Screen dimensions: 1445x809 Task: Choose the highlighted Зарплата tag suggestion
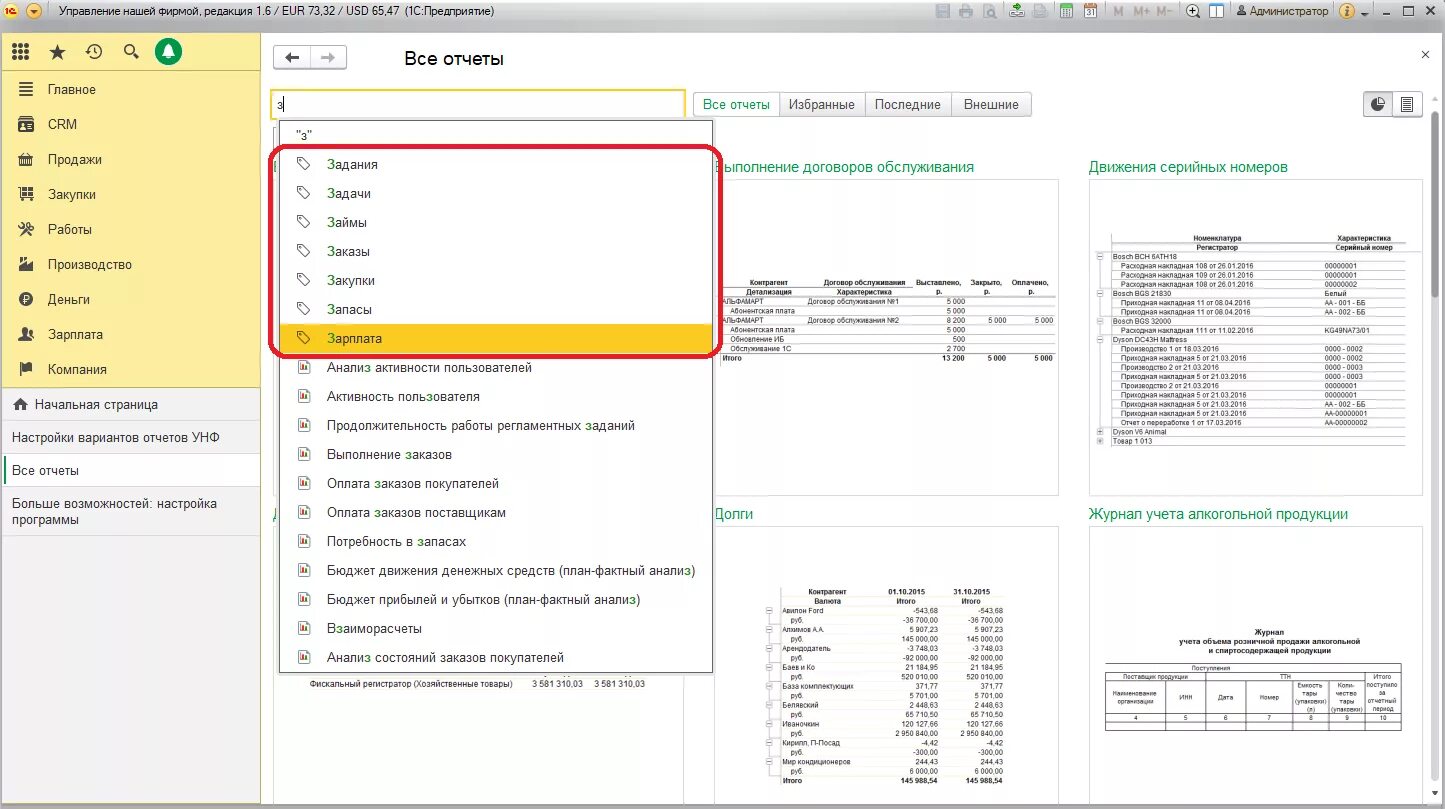coord(496,338)
